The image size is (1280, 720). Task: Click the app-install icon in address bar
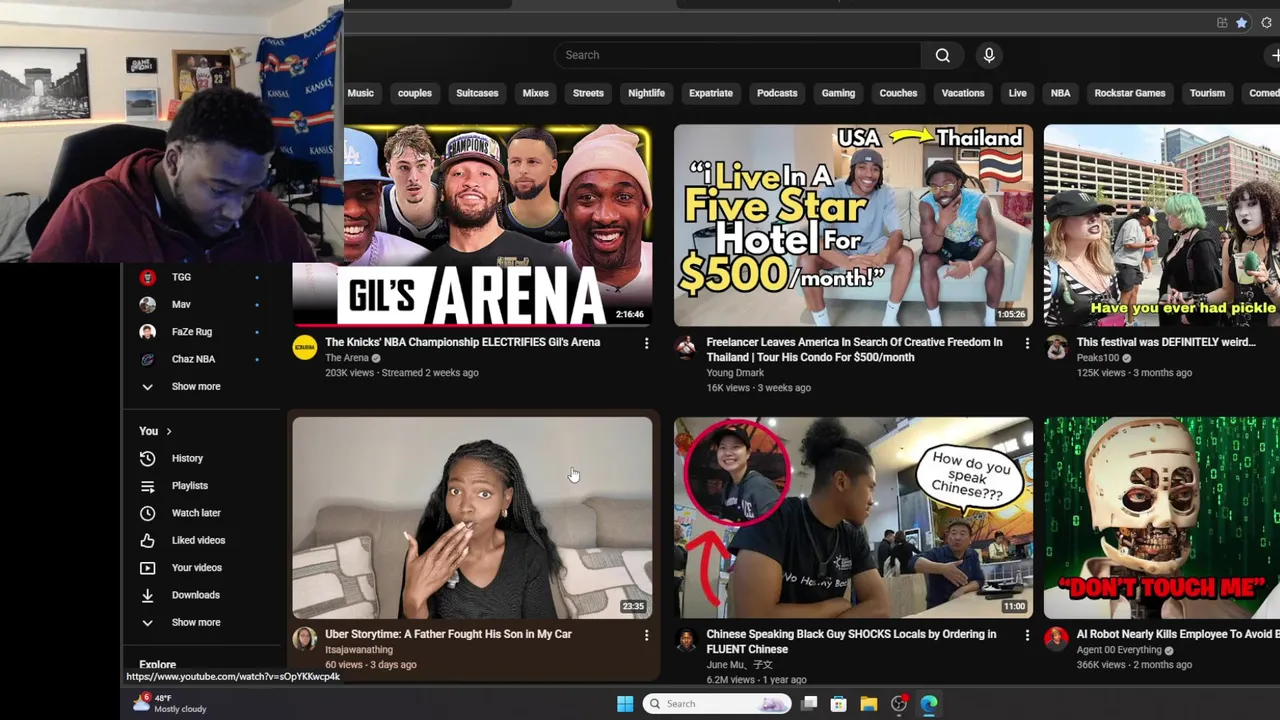1222,22
